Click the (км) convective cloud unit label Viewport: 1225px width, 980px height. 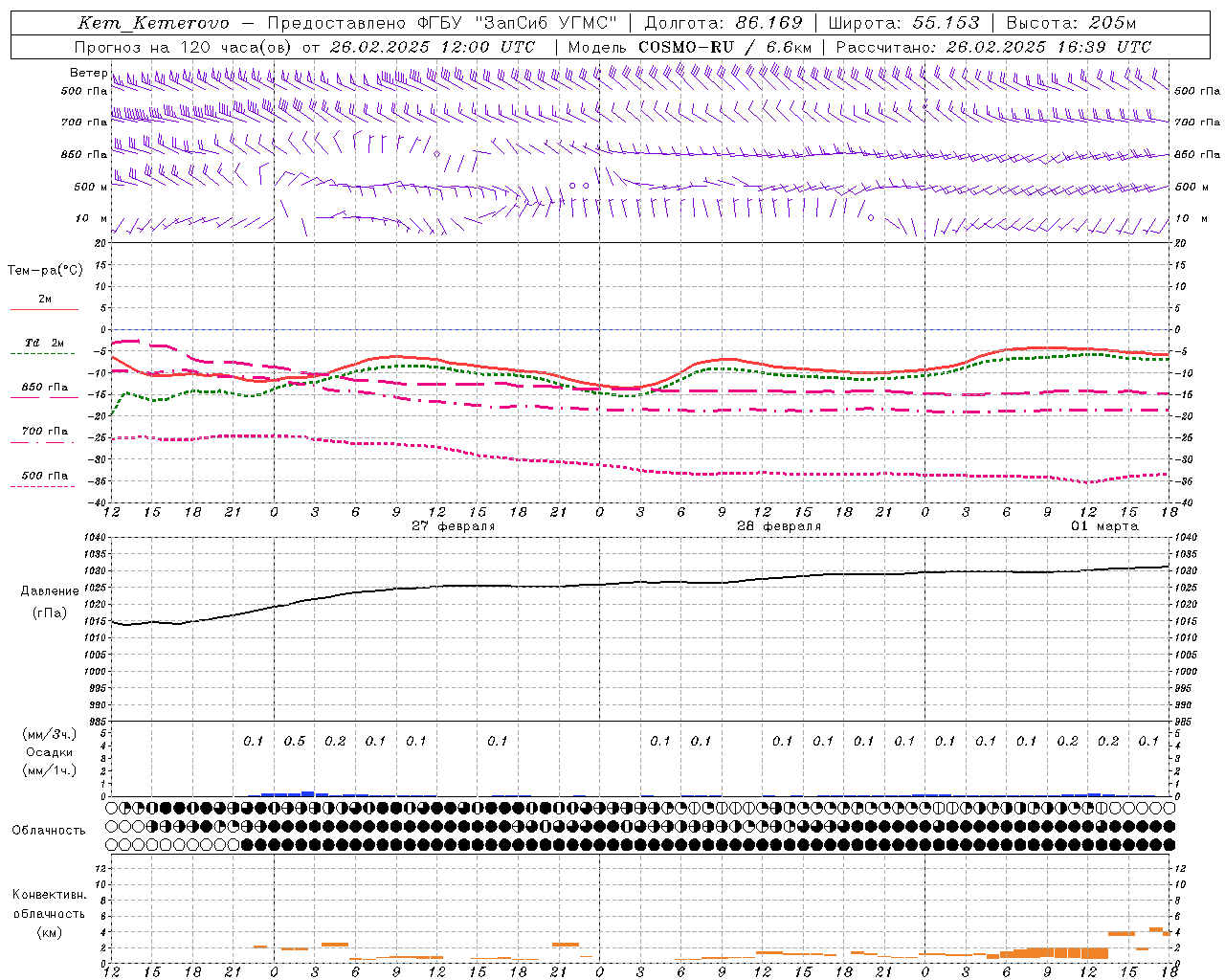pyautogui.click(x=49, y=932)
